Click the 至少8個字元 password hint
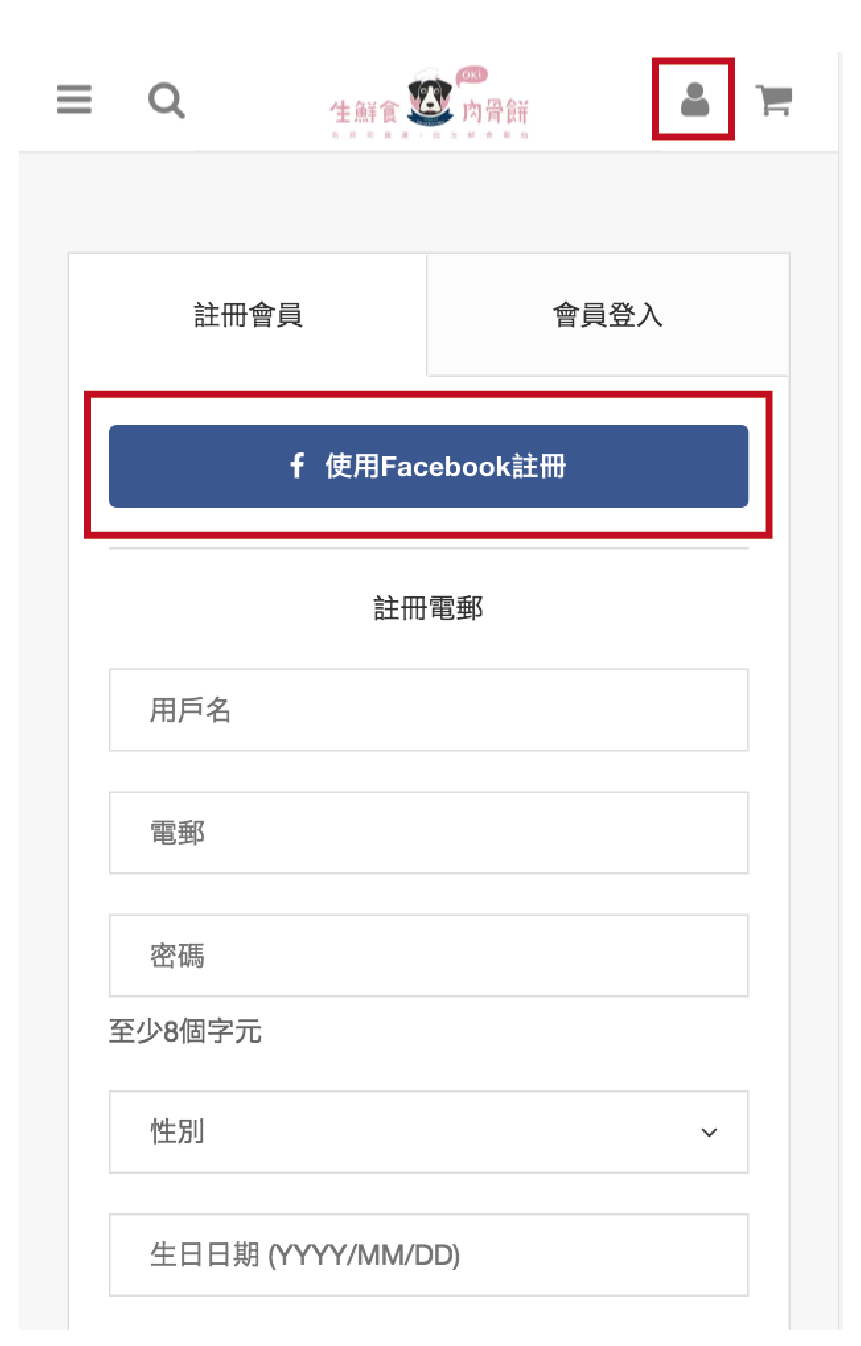 click(185, 1031)
